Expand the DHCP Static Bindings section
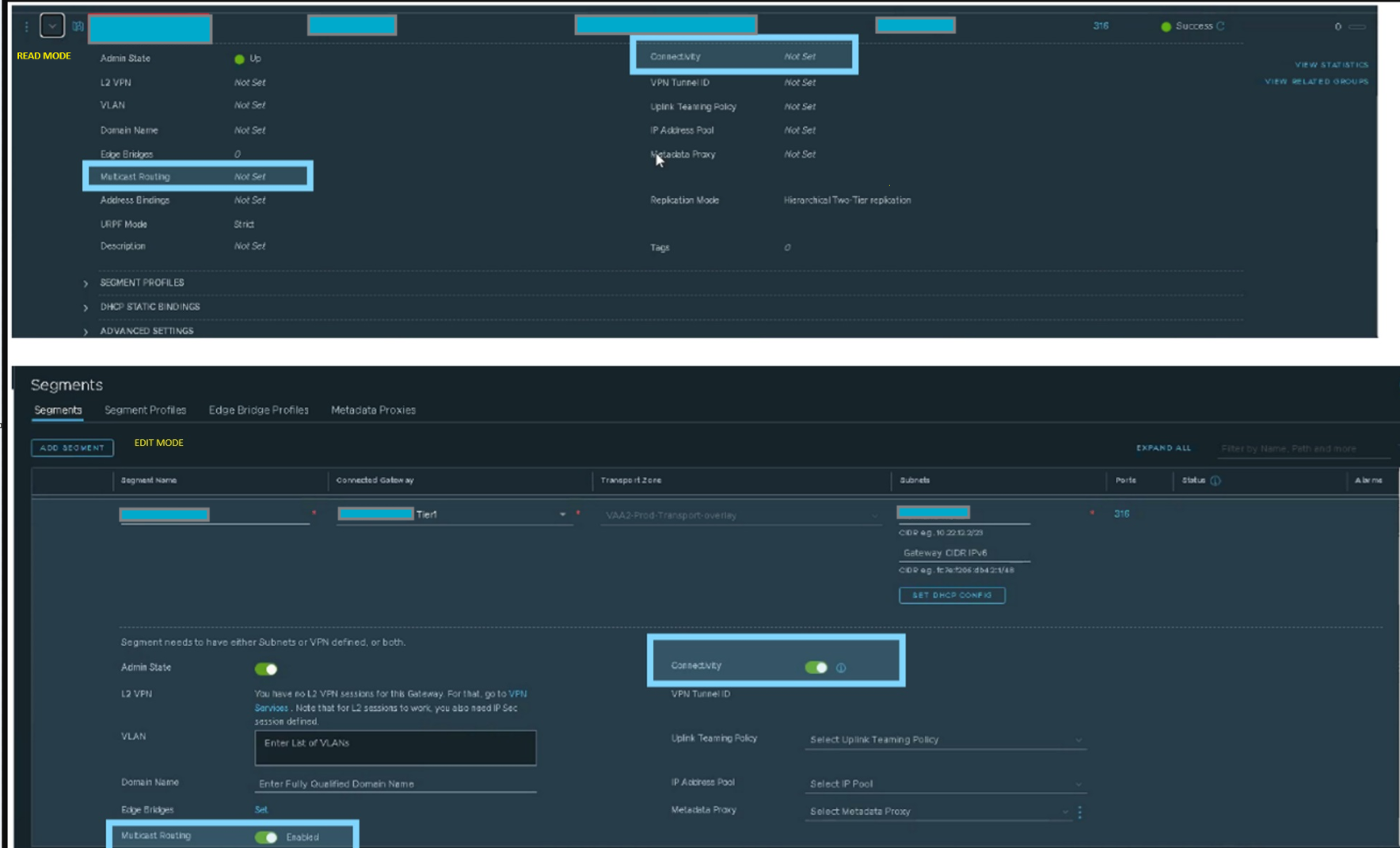The height and width of the screenshot is (848, 1400). click(86, 307)
